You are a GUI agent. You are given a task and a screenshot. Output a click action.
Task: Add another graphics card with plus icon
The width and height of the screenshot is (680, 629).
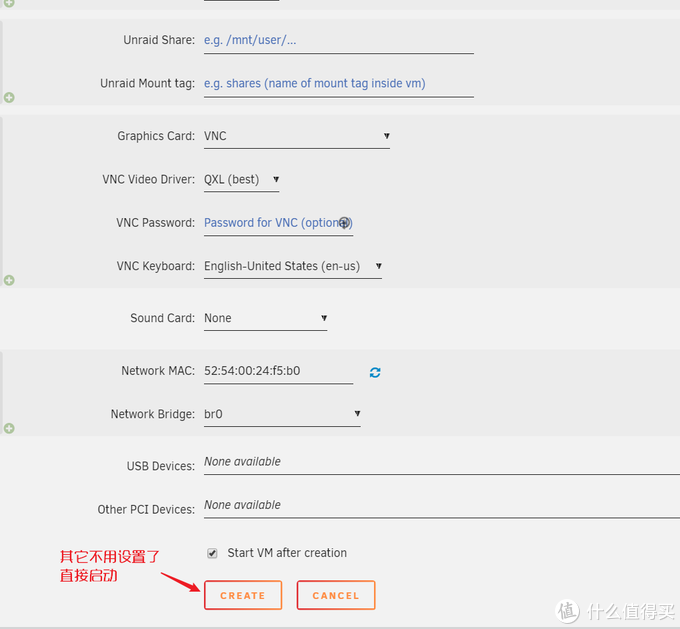[x=9, y=280]
